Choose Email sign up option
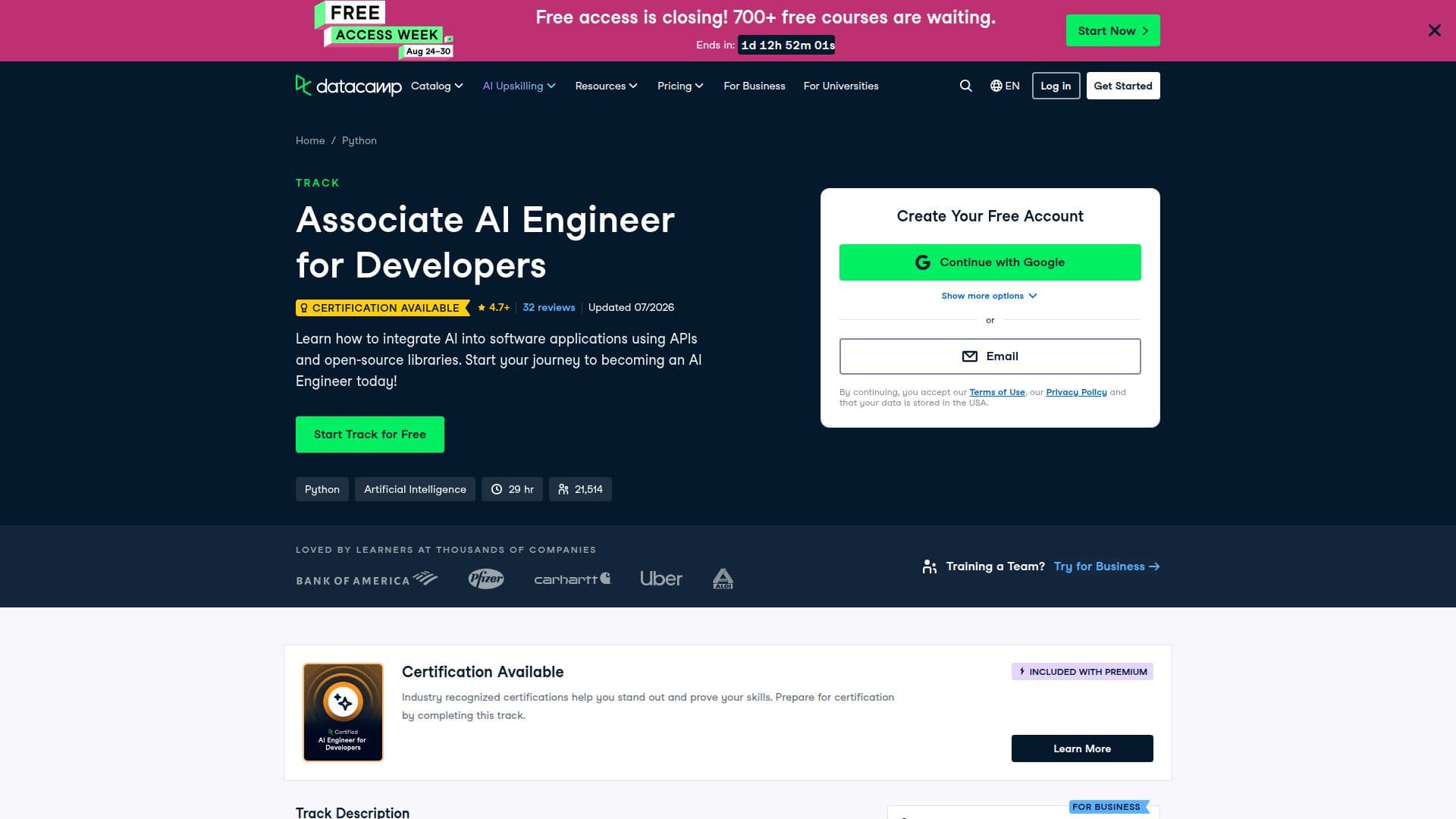1456x819 pixels. tap(990, 356)
